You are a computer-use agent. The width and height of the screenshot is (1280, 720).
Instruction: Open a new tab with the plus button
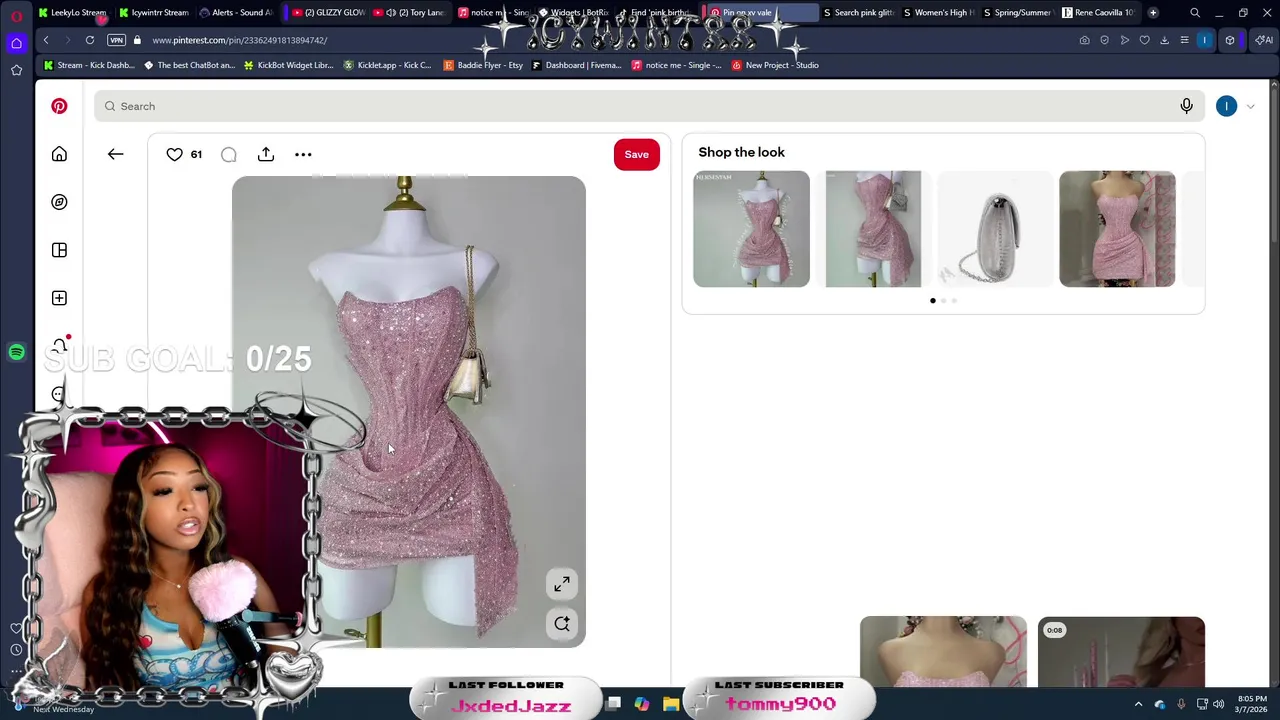click(x=1153, y=12)
